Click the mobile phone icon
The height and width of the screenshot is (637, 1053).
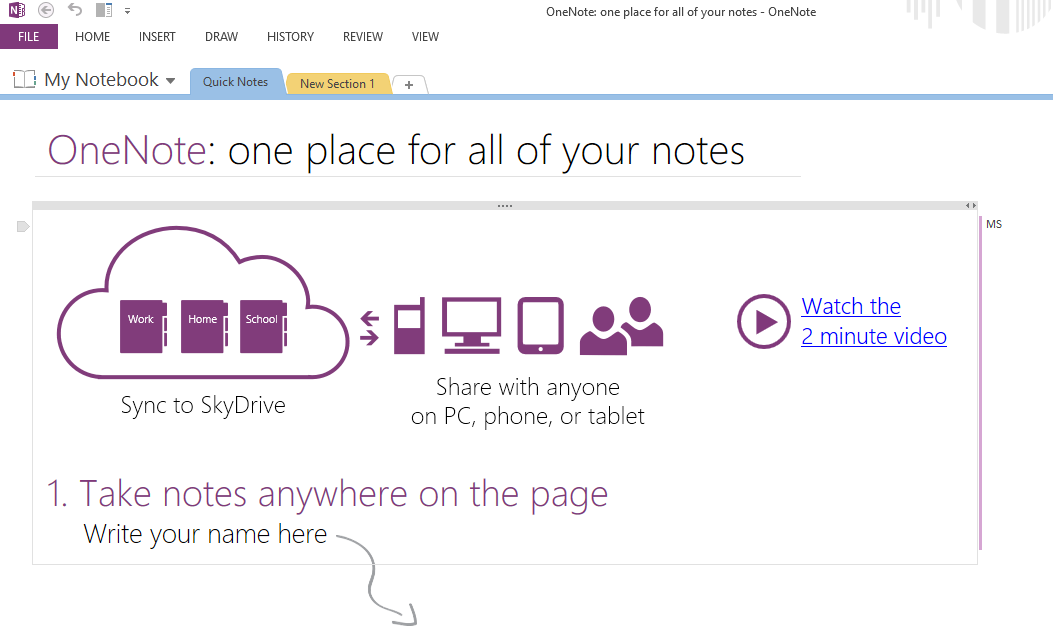(x=410, y=326)
